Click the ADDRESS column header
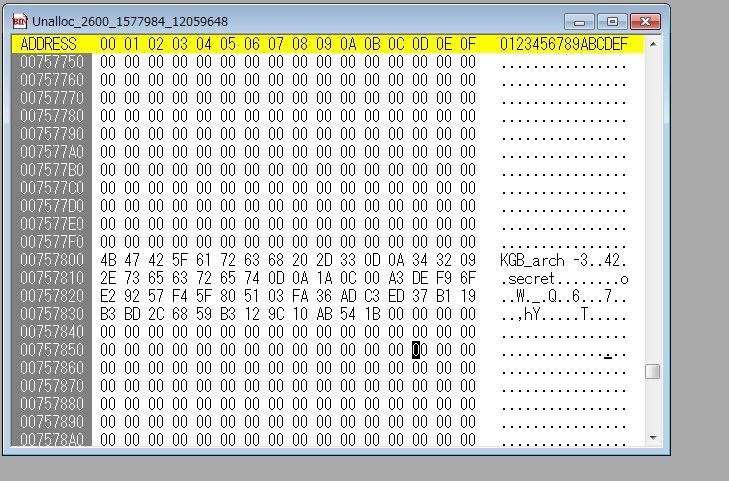 tap(48, 44)
